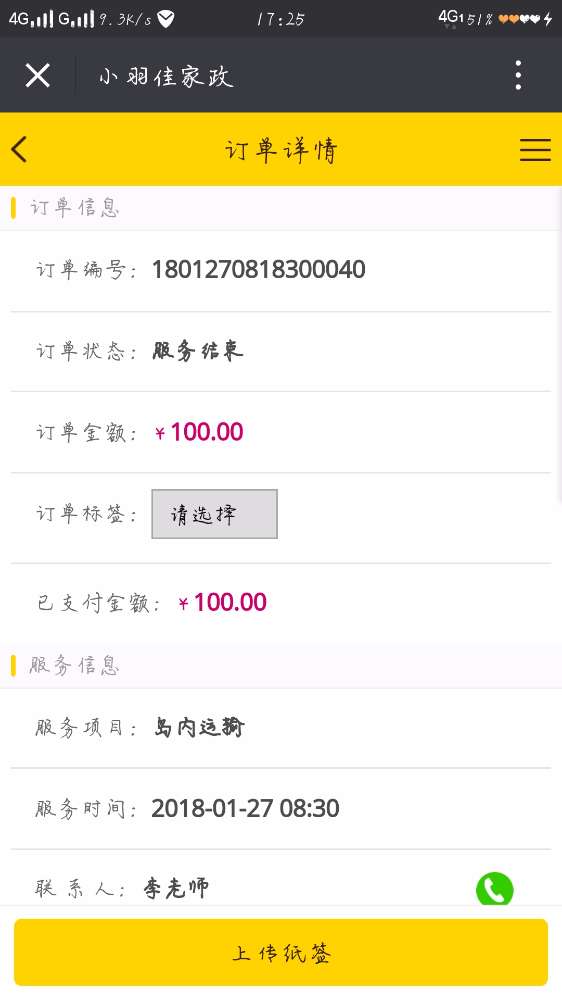The height and width of the screenshot is (1000, 562).
Task: Open the hamburger menu icon
Action: point(535,150)
